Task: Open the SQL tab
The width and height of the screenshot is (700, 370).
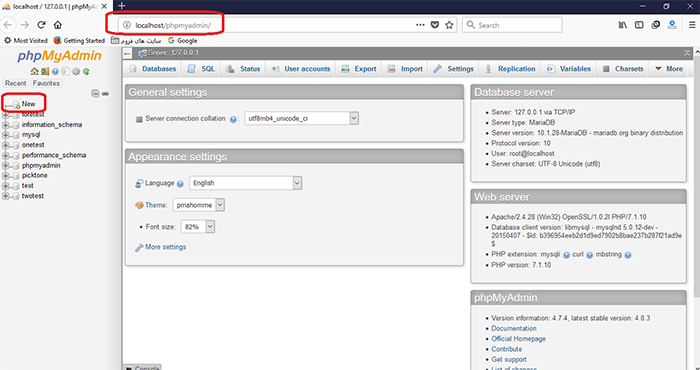Action: pyautogui.click(x=202, y=69)
